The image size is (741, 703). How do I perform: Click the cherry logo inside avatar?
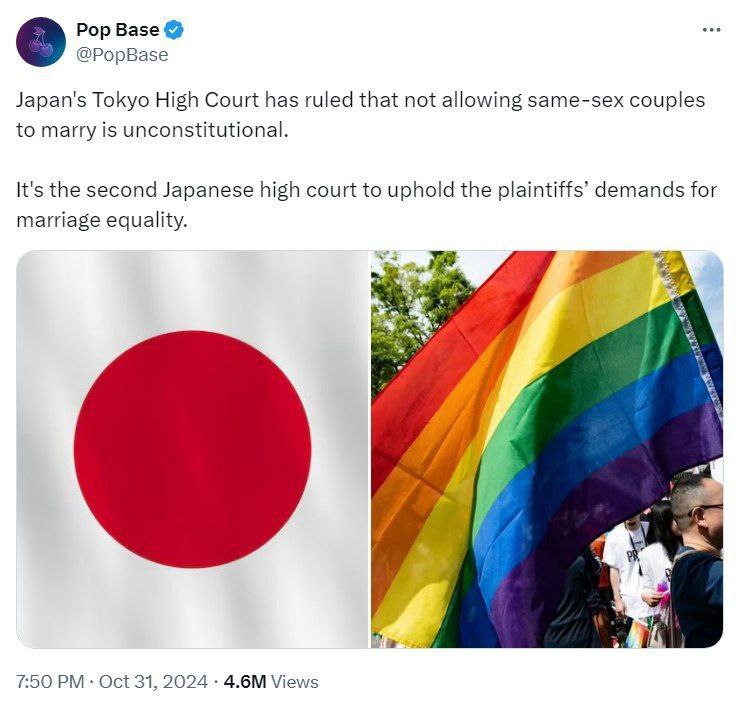pyautogui.click(x=40, y=42)
